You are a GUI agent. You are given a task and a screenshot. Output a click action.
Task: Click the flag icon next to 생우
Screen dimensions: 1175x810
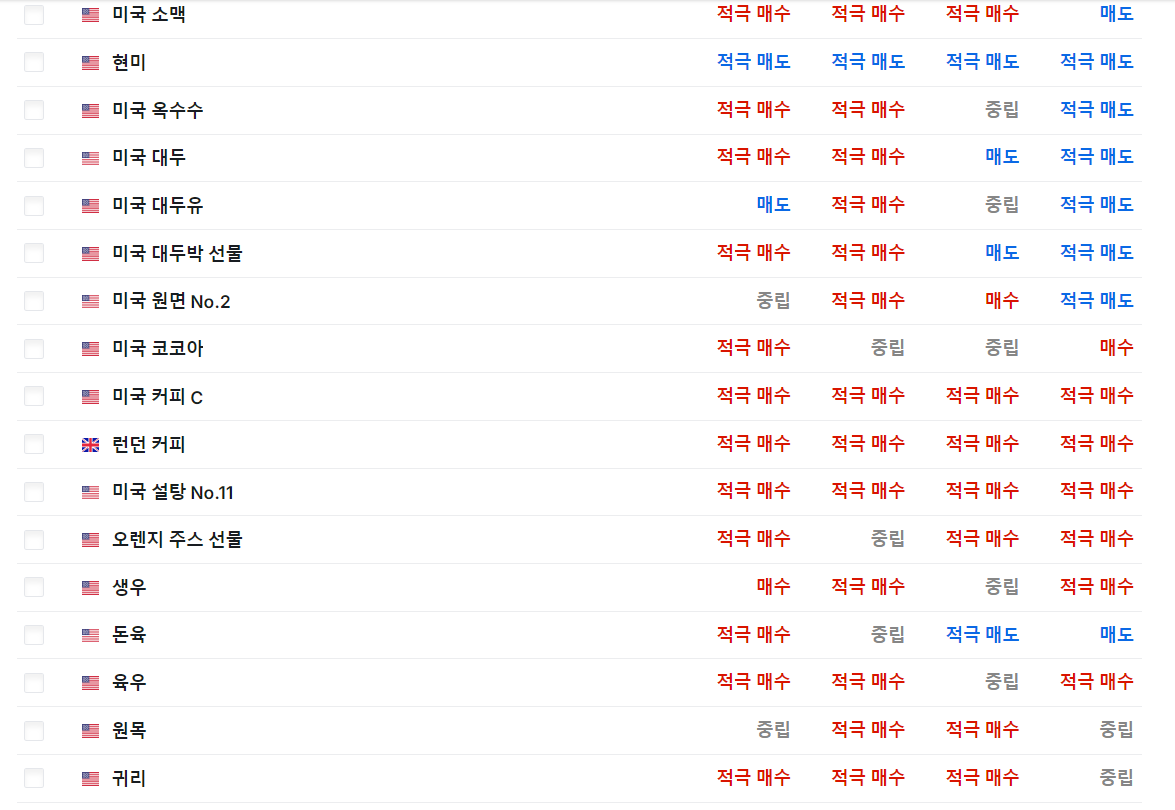point(91,588)
